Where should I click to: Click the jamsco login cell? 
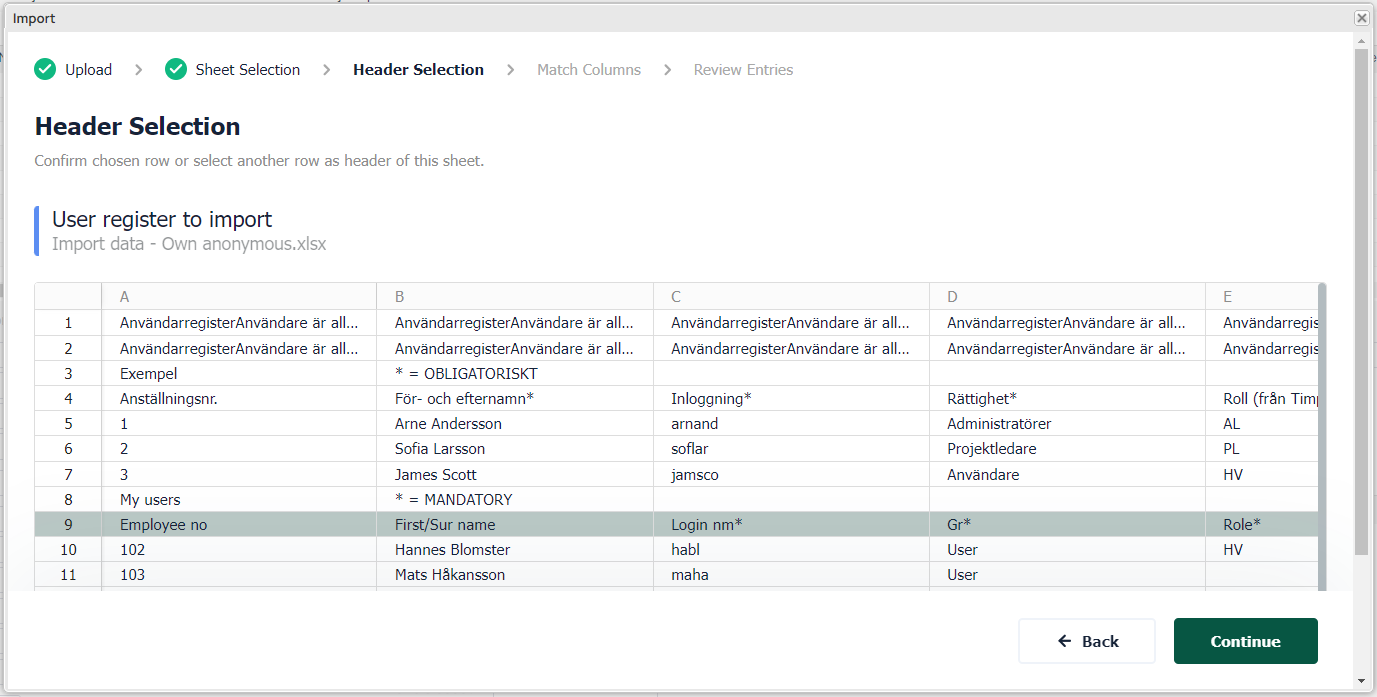click(x=791, y=474)
